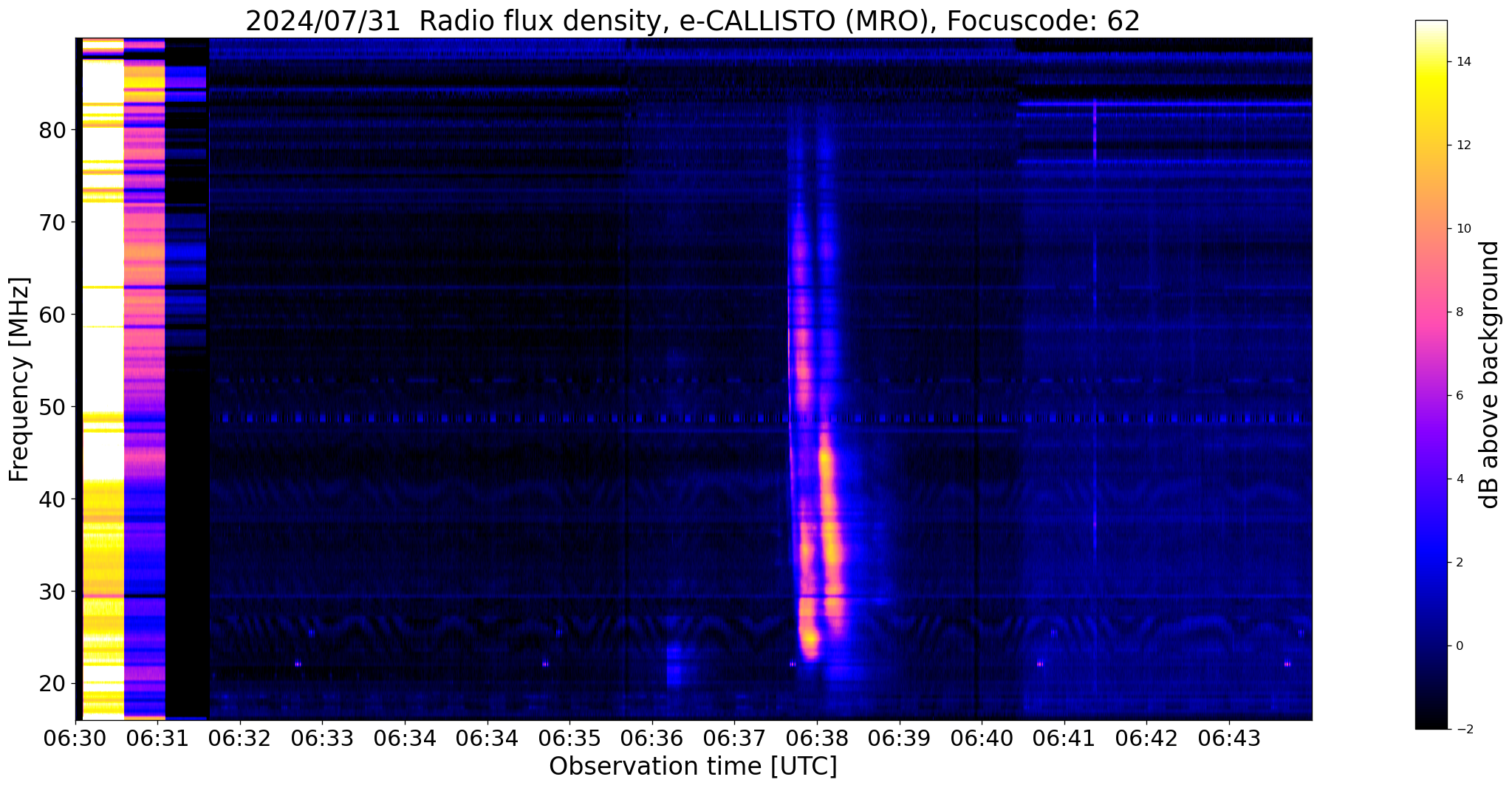
Task: Click the colorbar tick label 10
Action: (1463, 229)
